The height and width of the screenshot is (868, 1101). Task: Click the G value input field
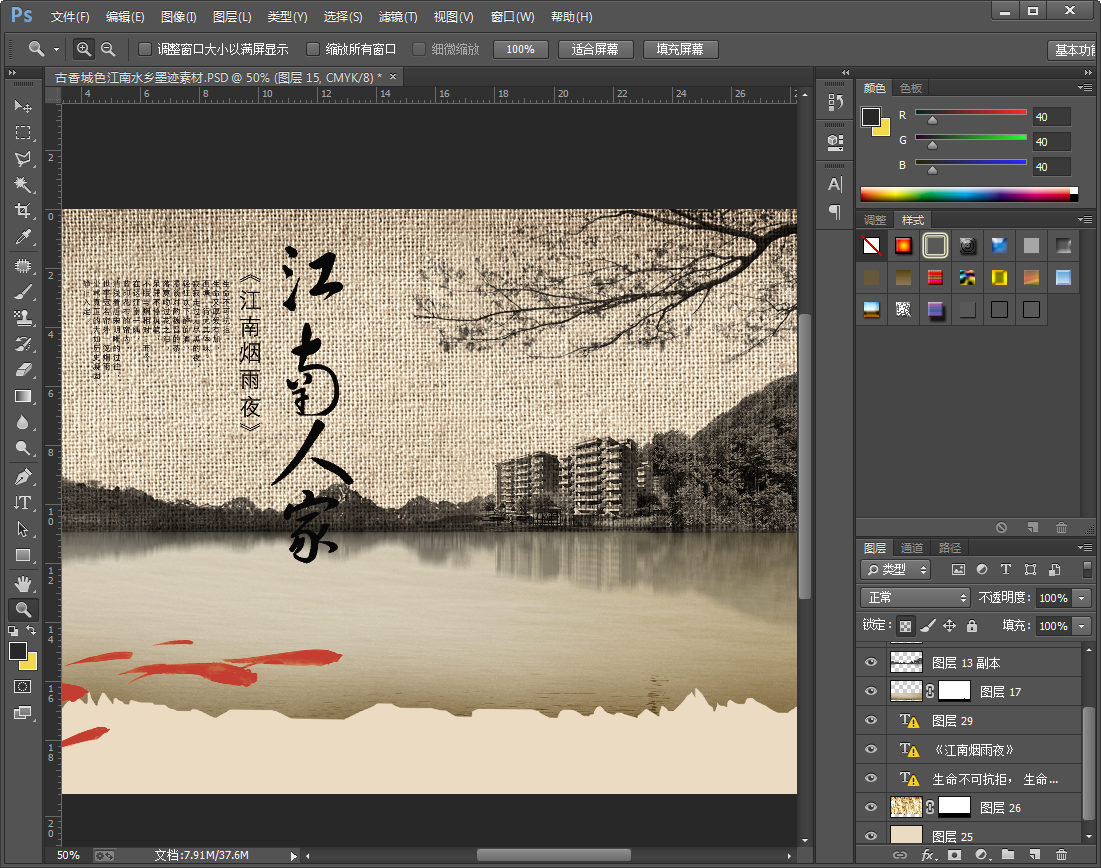(x=1051, y=142)
